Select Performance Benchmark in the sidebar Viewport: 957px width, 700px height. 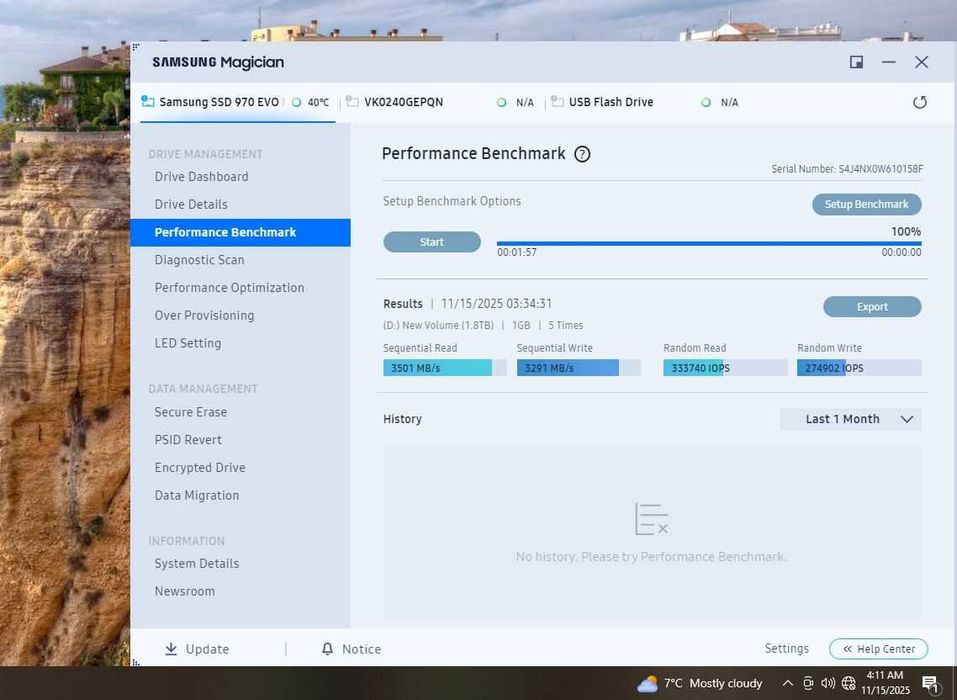[x=240, y=233]
